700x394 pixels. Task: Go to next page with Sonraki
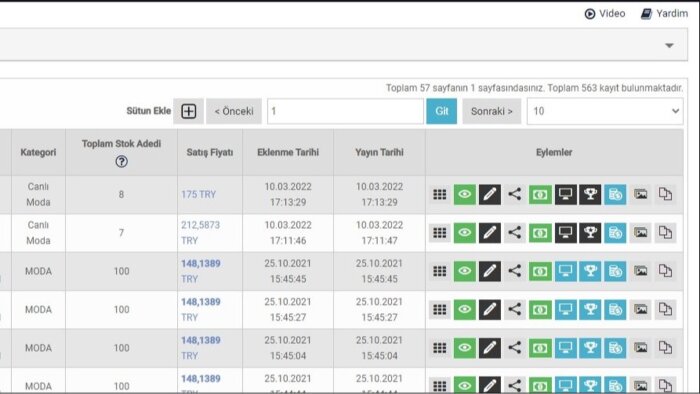(492, 111)
